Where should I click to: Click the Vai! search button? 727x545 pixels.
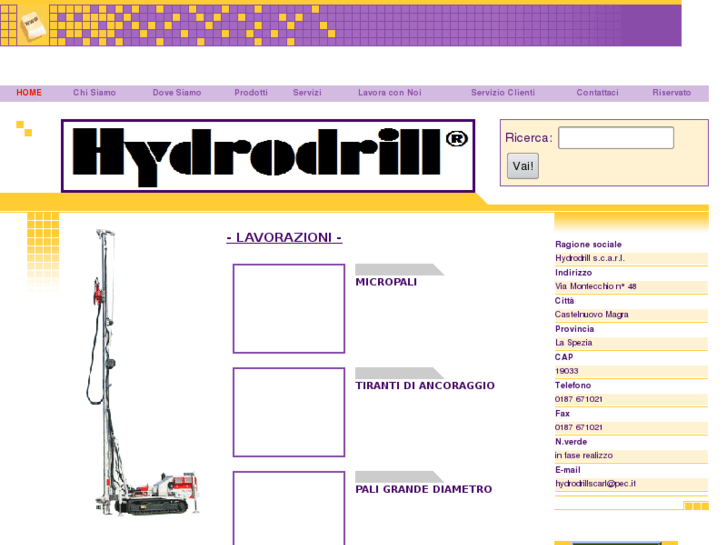(523, 166)
